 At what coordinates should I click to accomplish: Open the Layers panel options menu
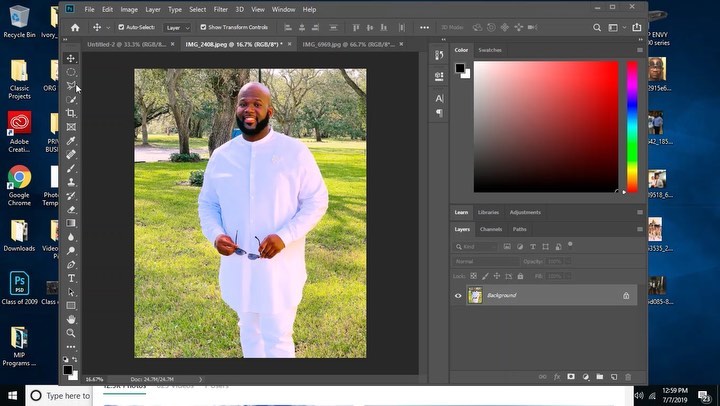point(640,229)
